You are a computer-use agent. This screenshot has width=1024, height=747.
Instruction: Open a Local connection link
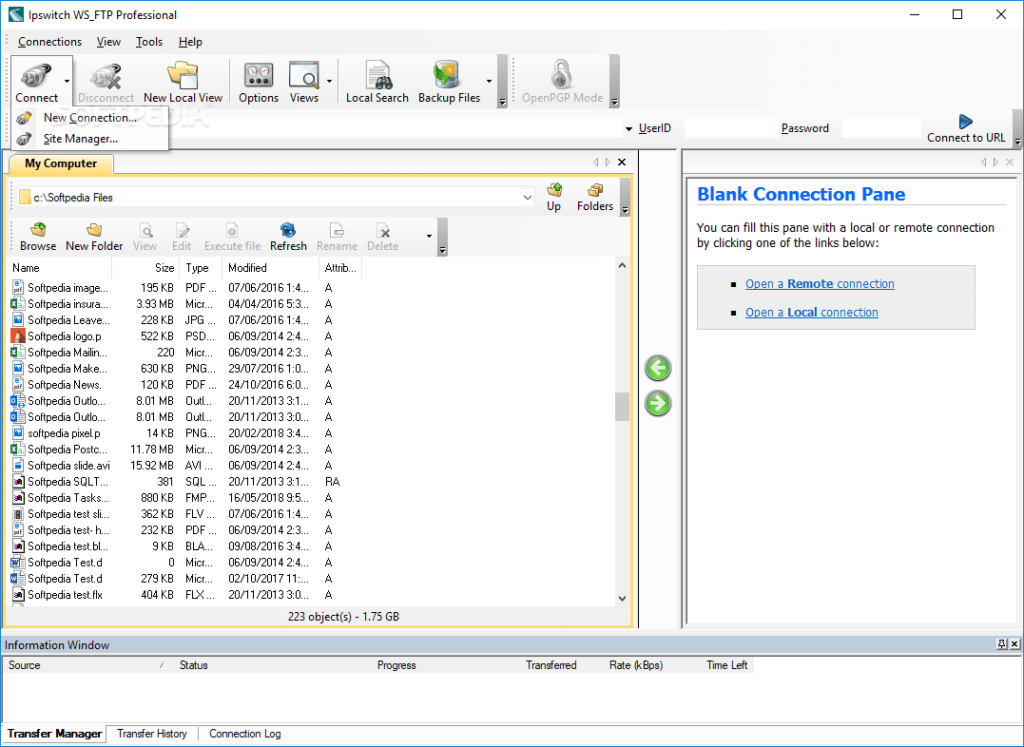click(x=811, y=313)
